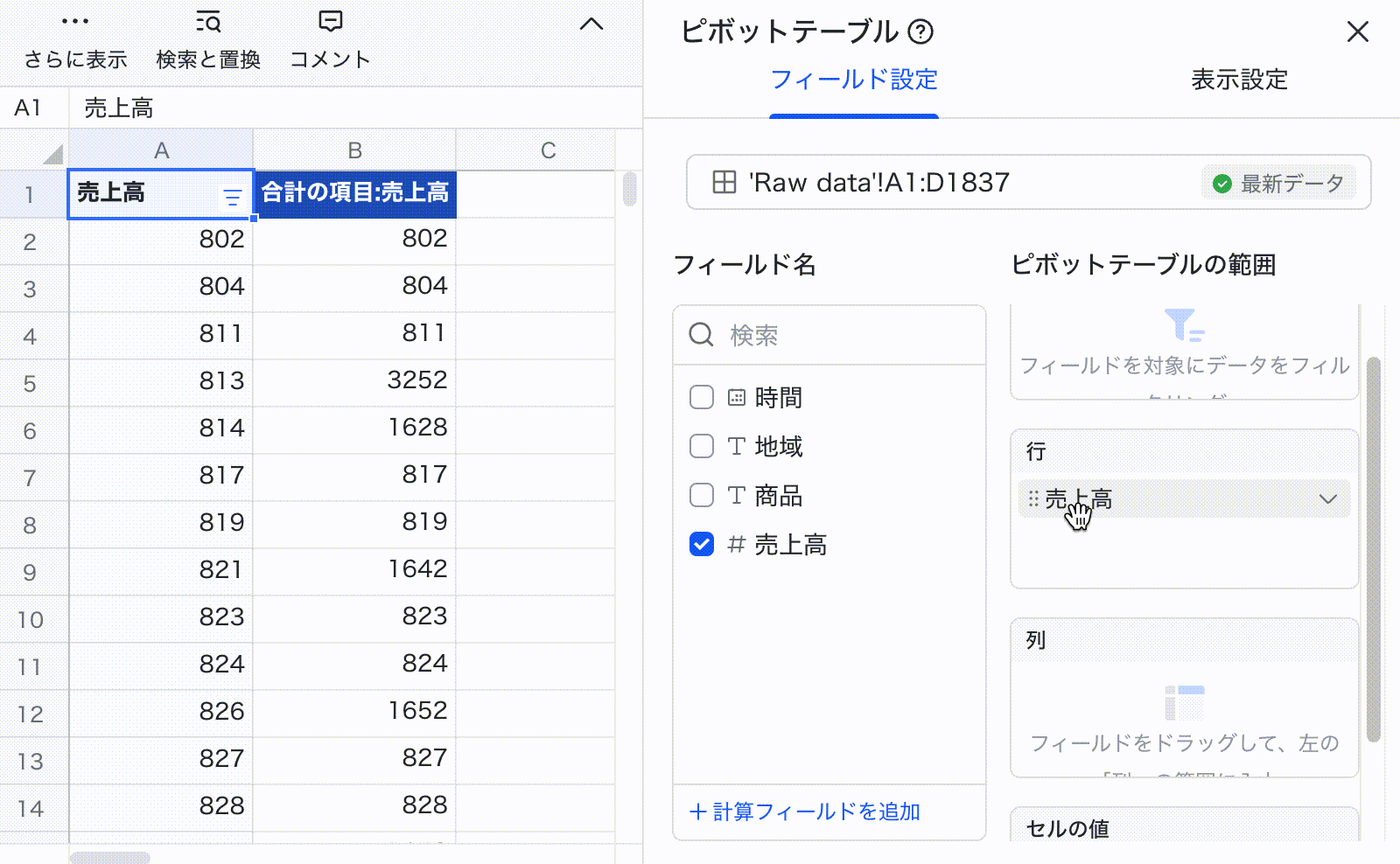
Task: Click the help icon beside ピボットテーブル title
Action: [x=920, y=32]
